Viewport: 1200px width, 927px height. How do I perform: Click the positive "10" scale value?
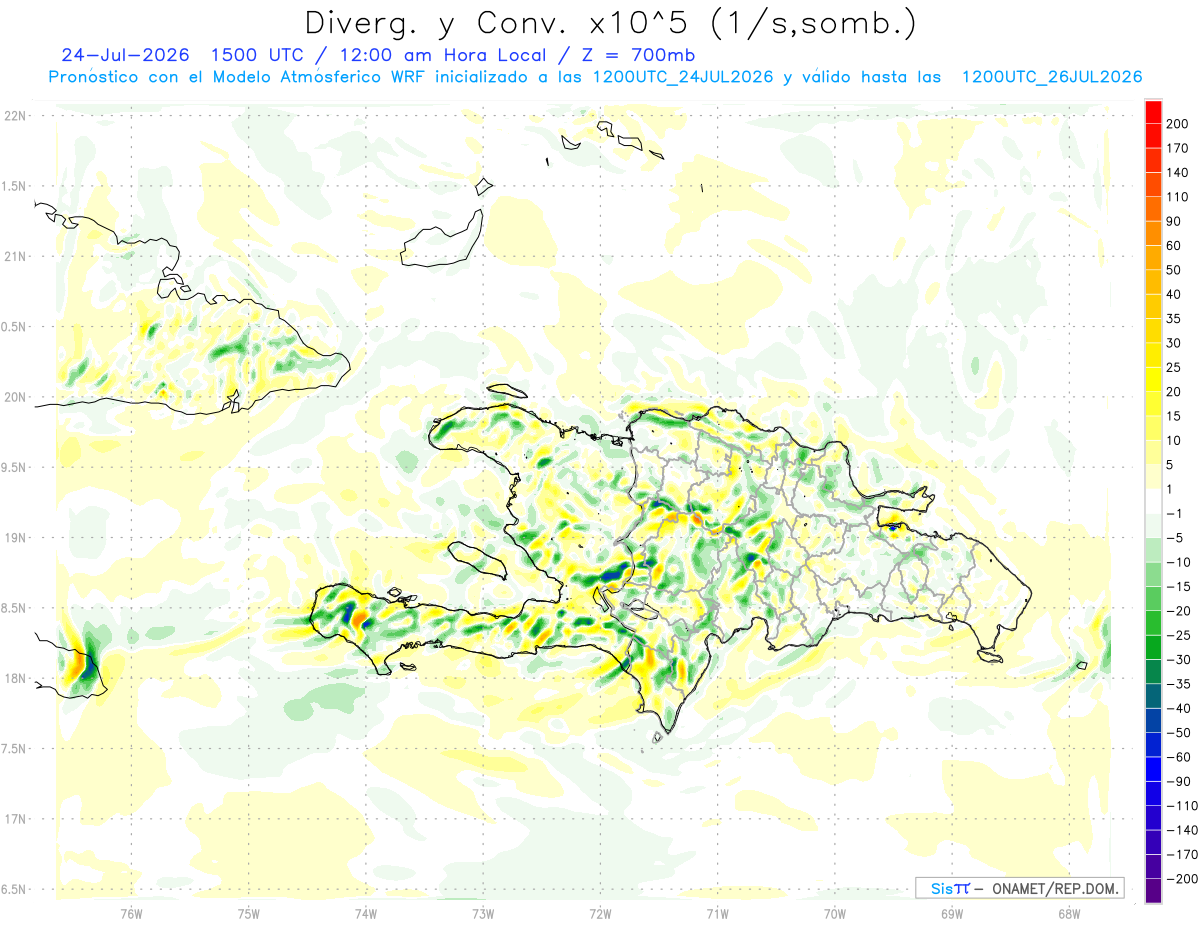click(x=1174, y=440)
